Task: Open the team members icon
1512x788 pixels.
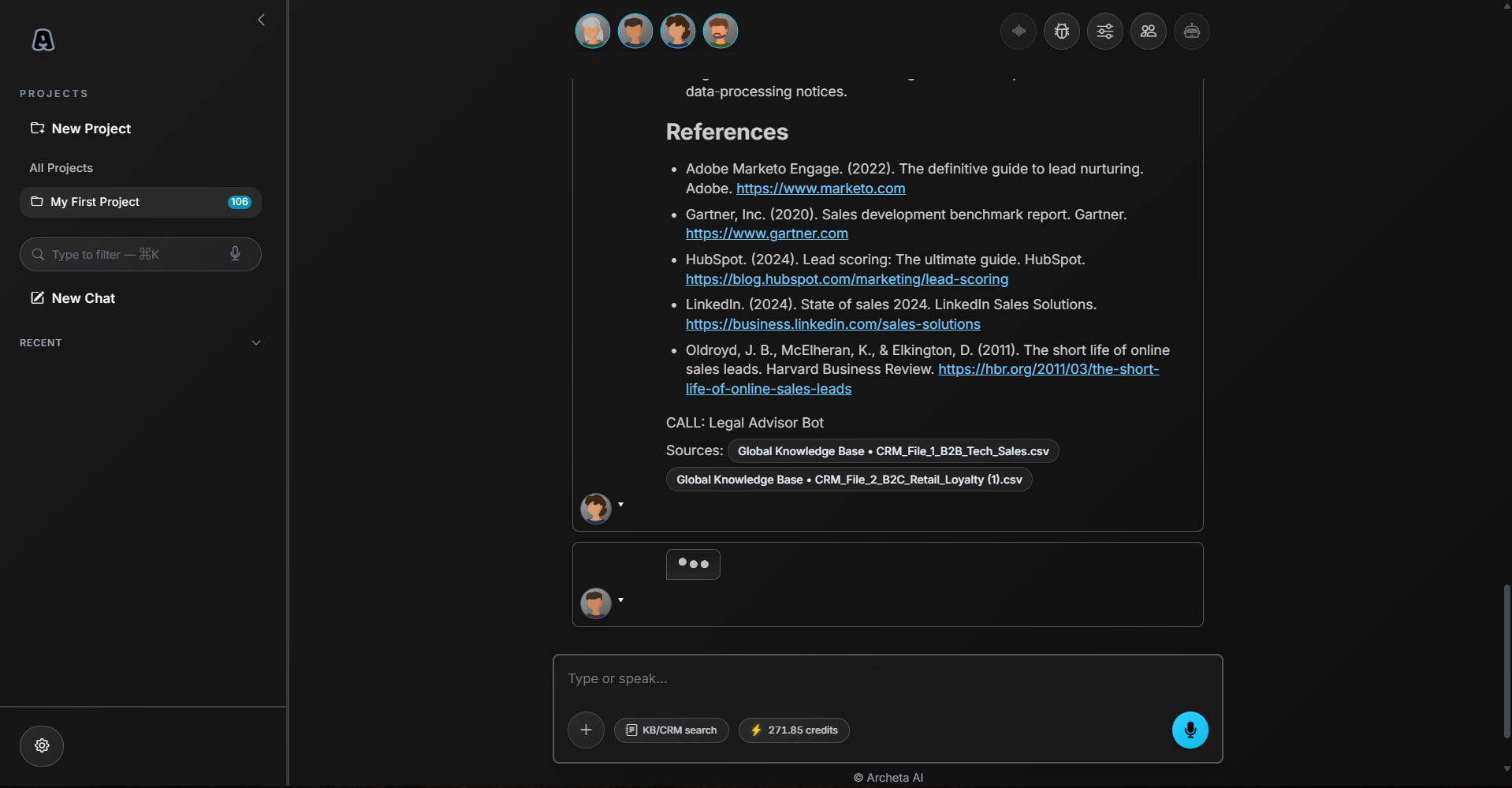Action: [x=1149, y=32]
